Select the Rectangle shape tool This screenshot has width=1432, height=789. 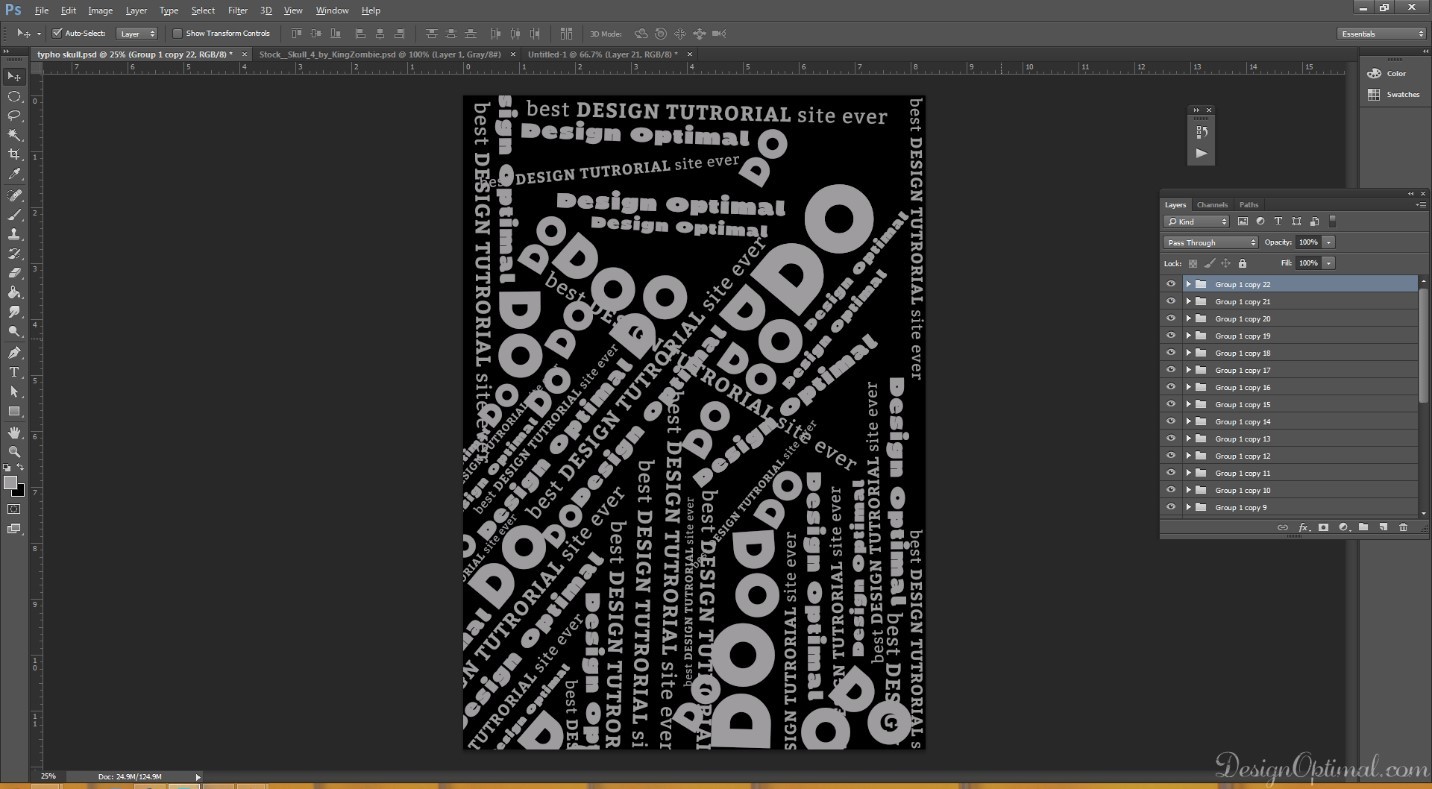coord(14,411)
